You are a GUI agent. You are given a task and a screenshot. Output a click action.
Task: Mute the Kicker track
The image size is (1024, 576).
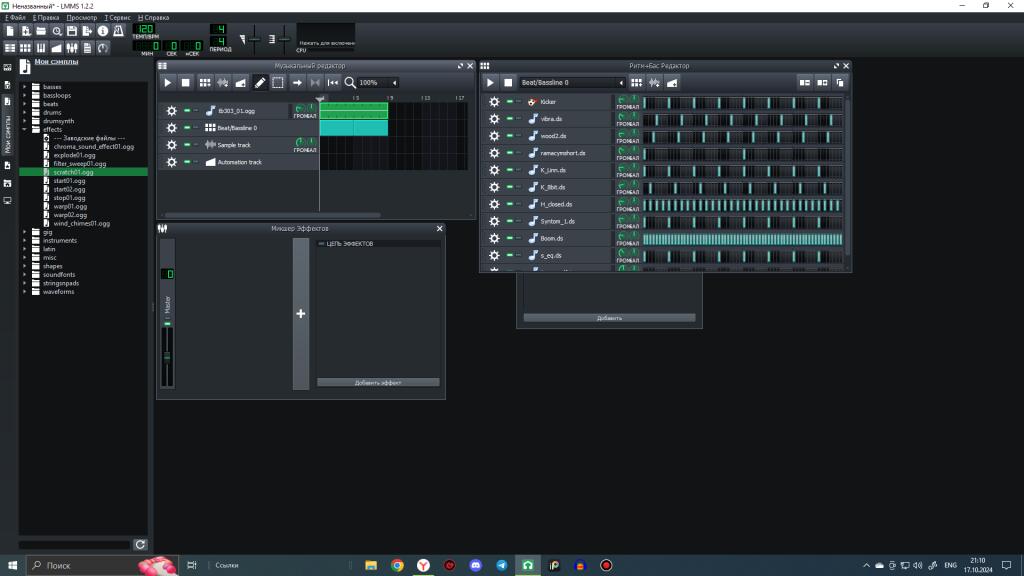point(510,101)
